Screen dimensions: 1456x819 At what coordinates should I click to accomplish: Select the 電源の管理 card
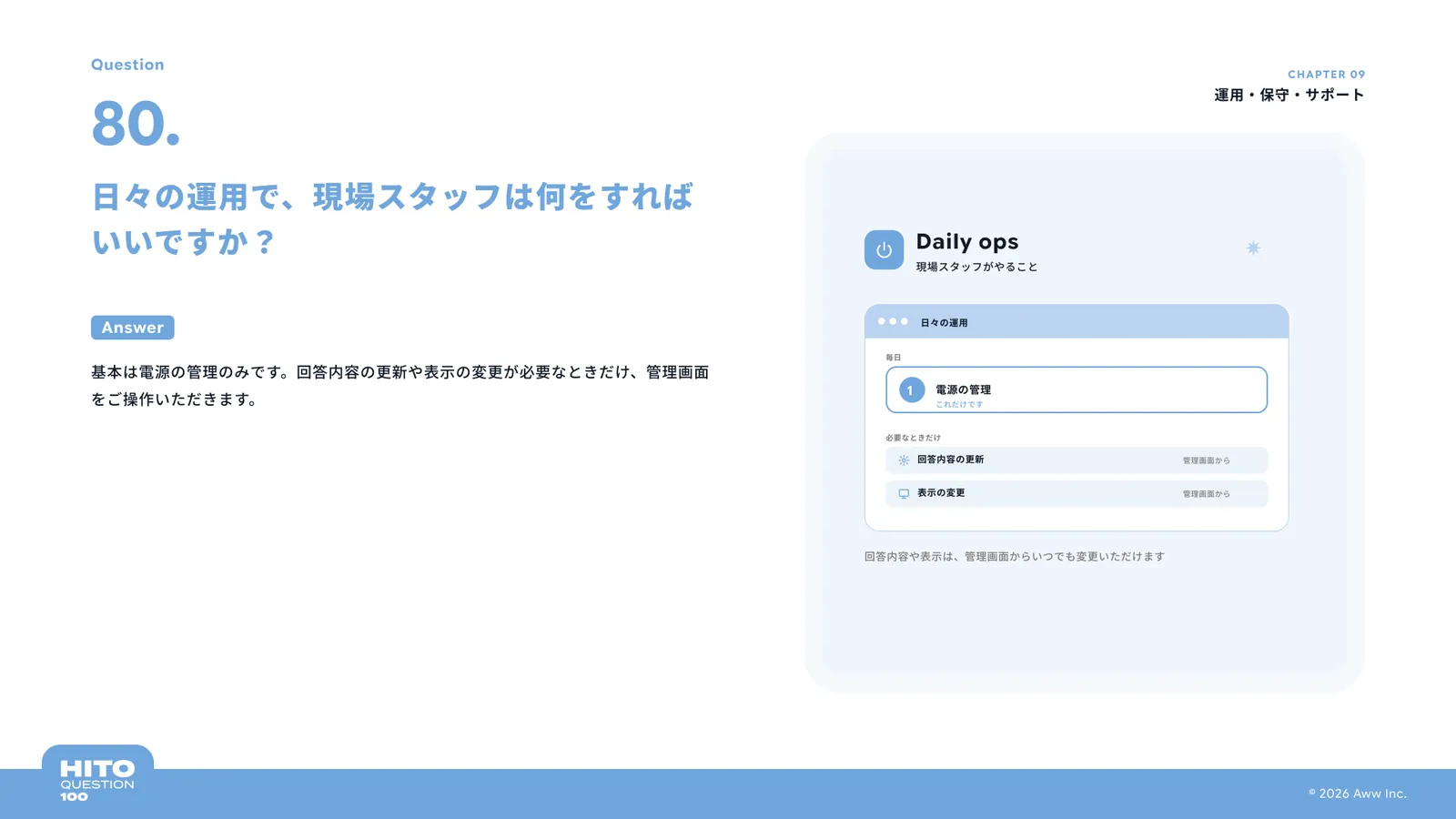(1077, 389)
